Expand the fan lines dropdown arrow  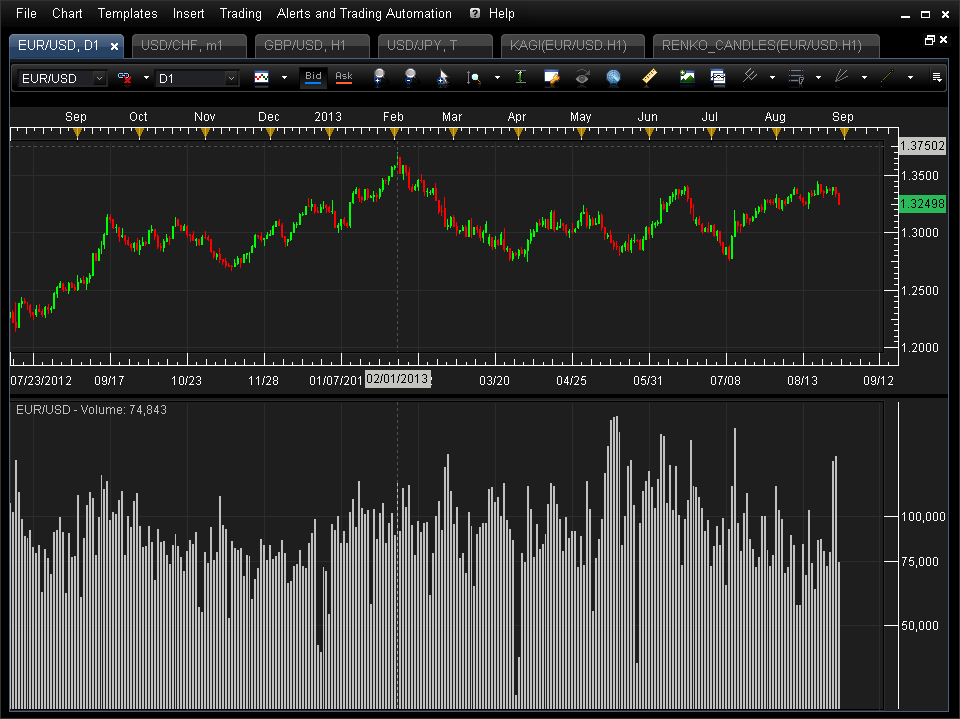[x=864, y=78]
